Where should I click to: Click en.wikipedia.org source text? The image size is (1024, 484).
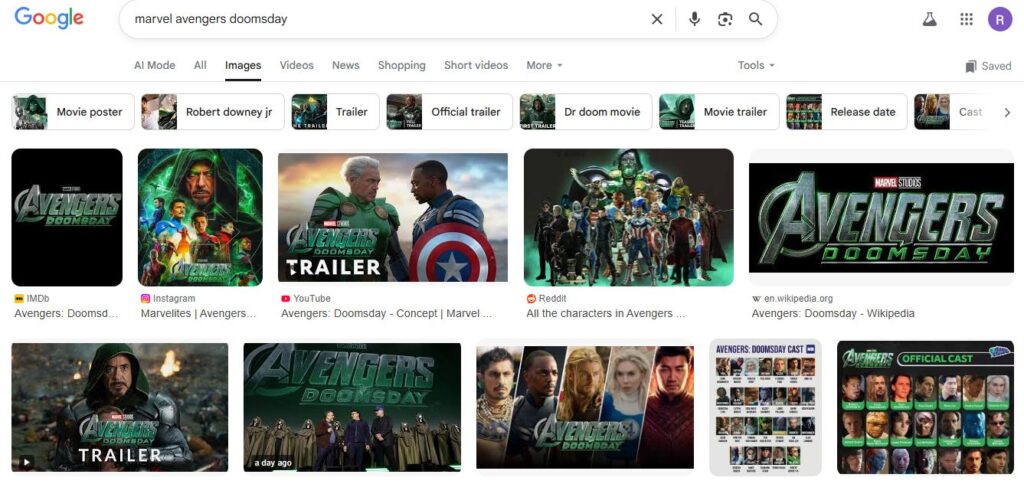point(798,298)
